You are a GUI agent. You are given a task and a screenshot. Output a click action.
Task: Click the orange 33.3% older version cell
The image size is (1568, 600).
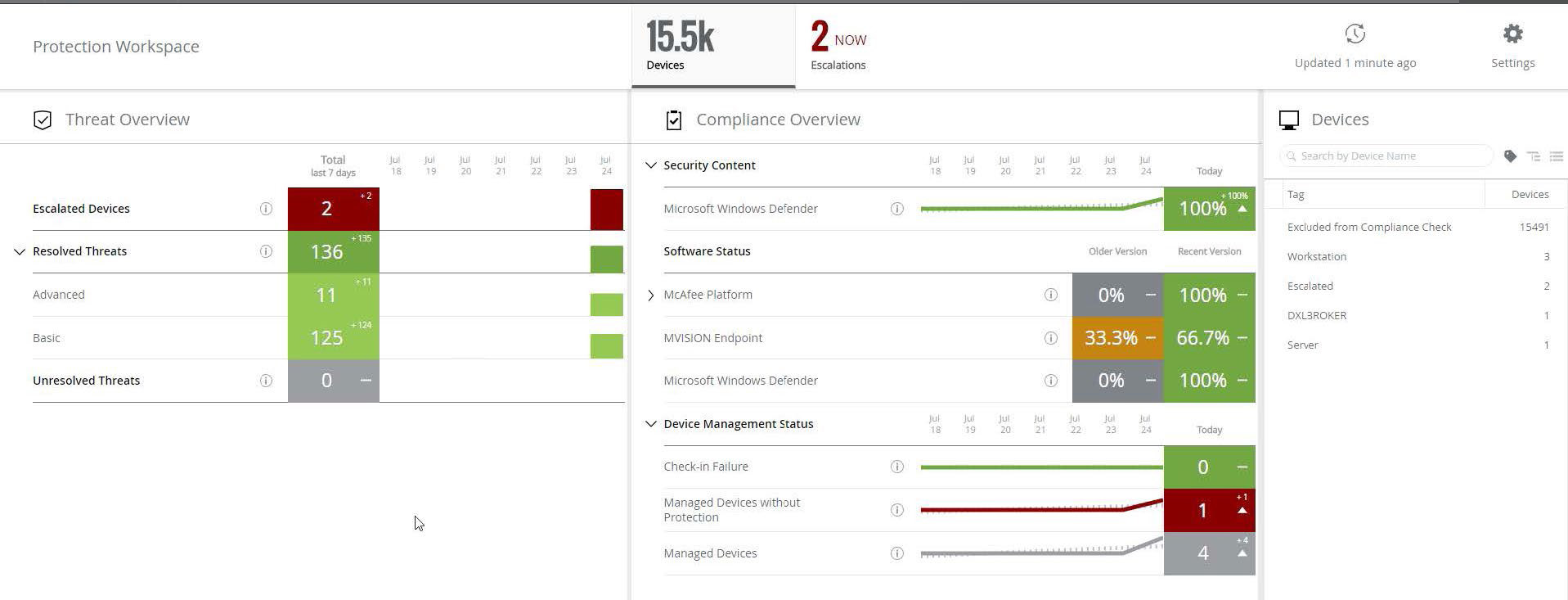(1117, 338)
